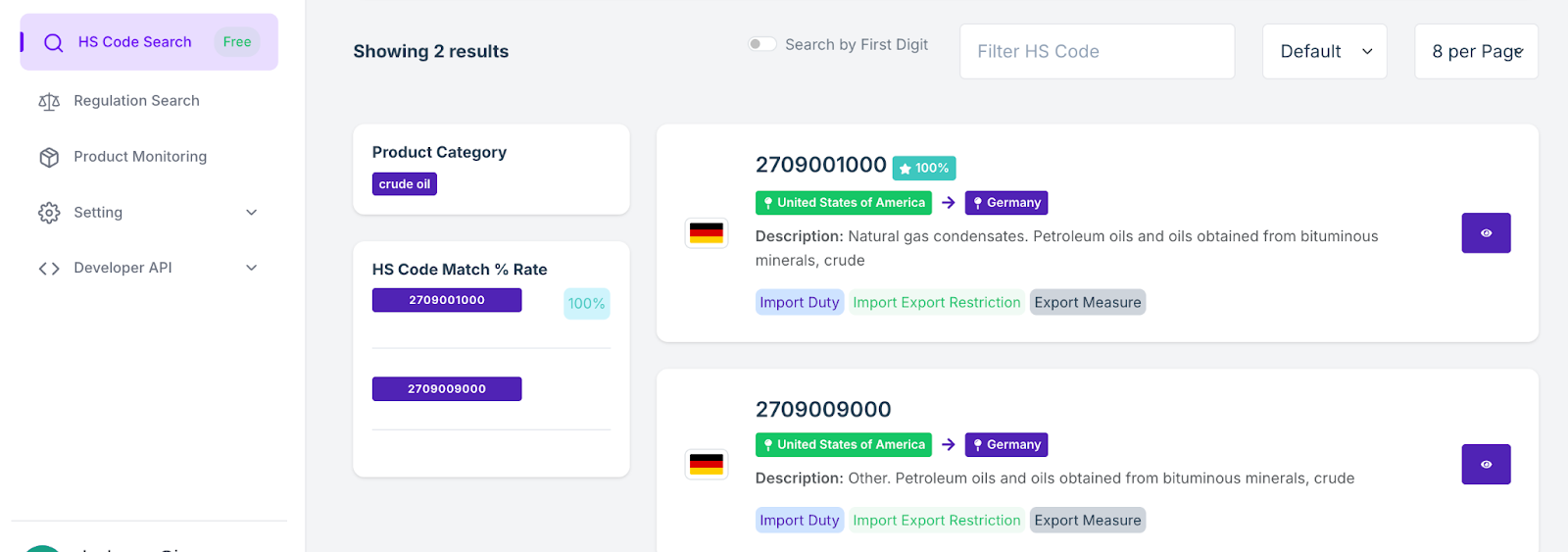This screenshot has width=1568, height=552.
Task: Click the Search by First Digit label
Action: (x=857, y=45)
